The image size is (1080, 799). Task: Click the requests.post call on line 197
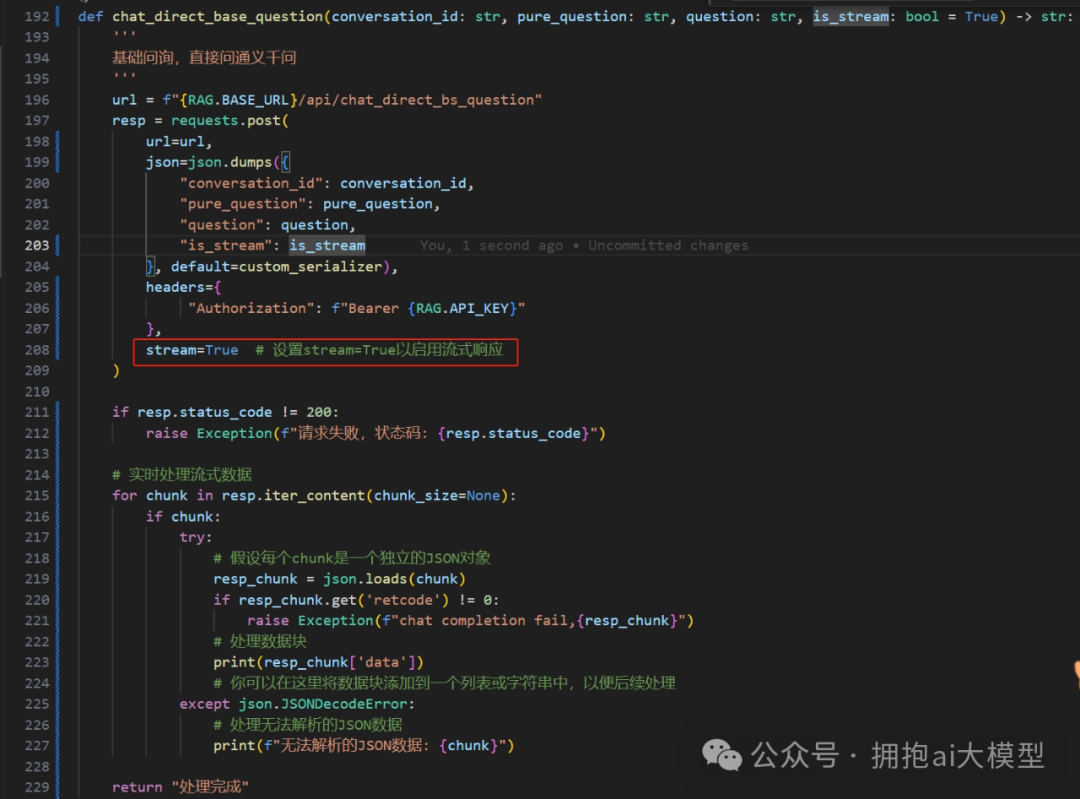pos(229,120)
